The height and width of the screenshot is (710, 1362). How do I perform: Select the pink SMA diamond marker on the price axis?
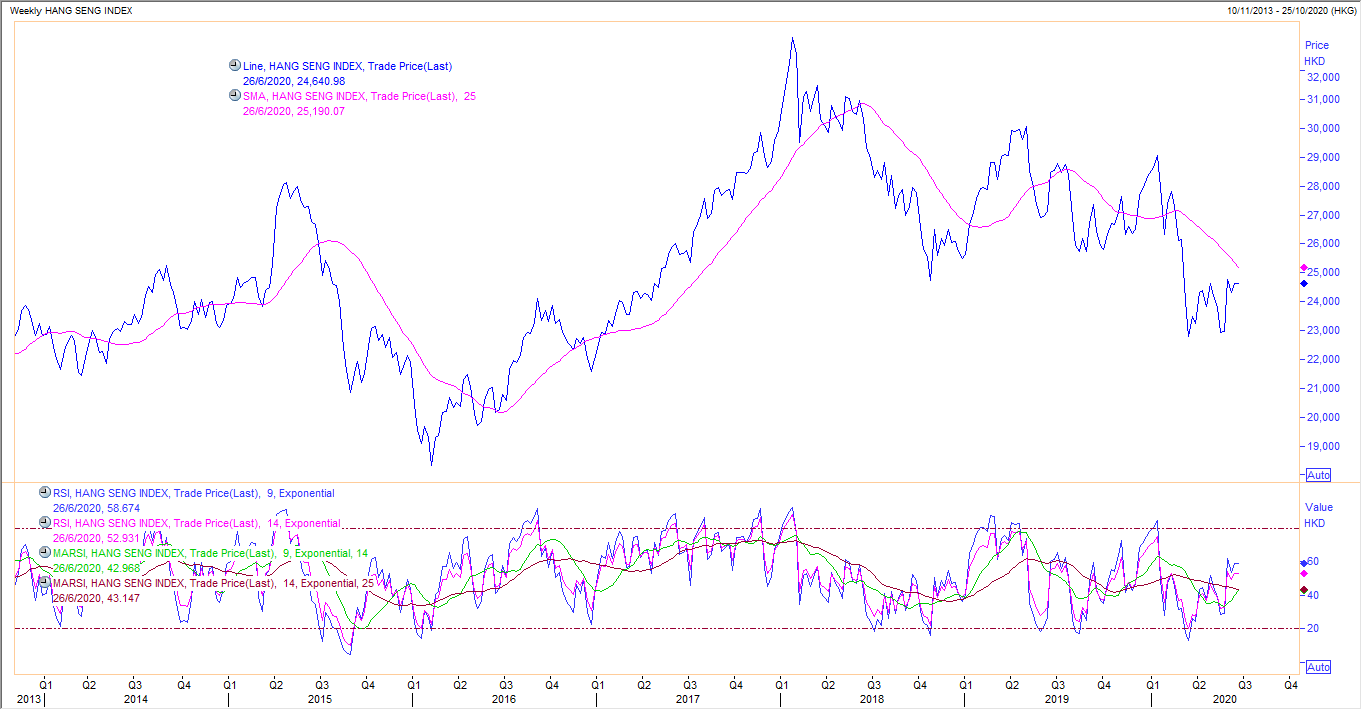1303,268
